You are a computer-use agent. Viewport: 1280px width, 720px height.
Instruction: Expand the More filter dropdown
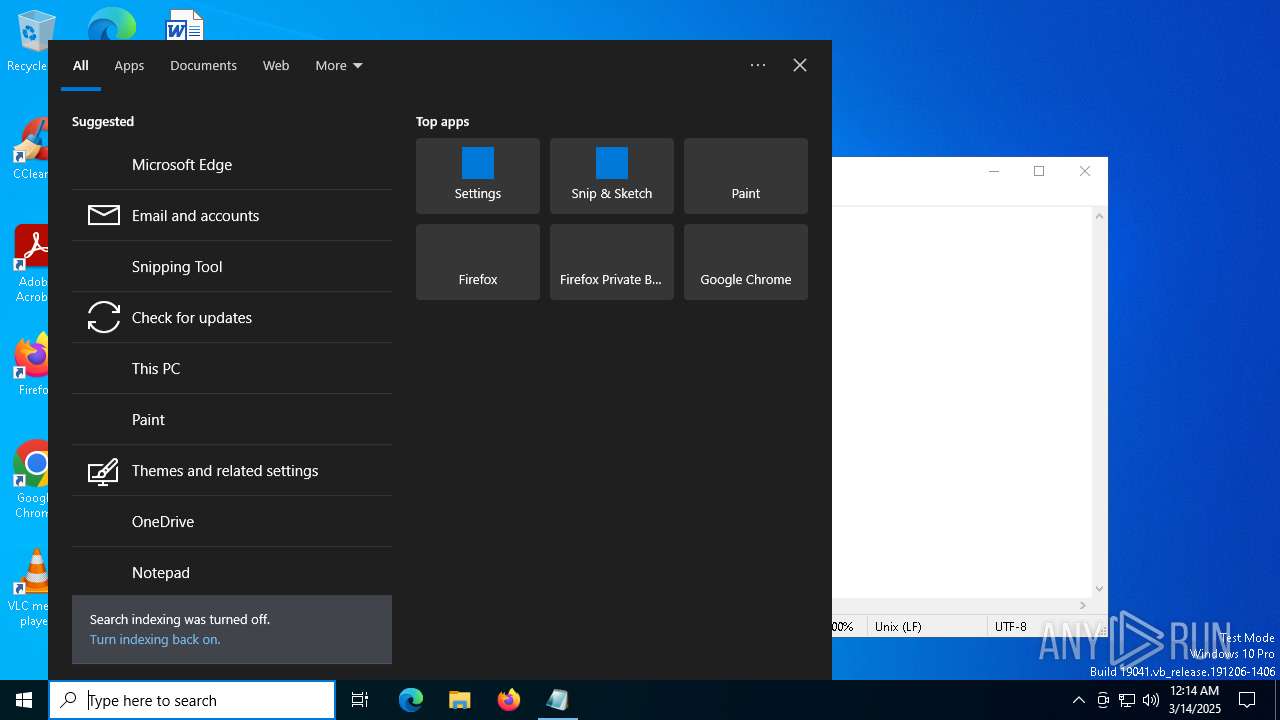339,66
